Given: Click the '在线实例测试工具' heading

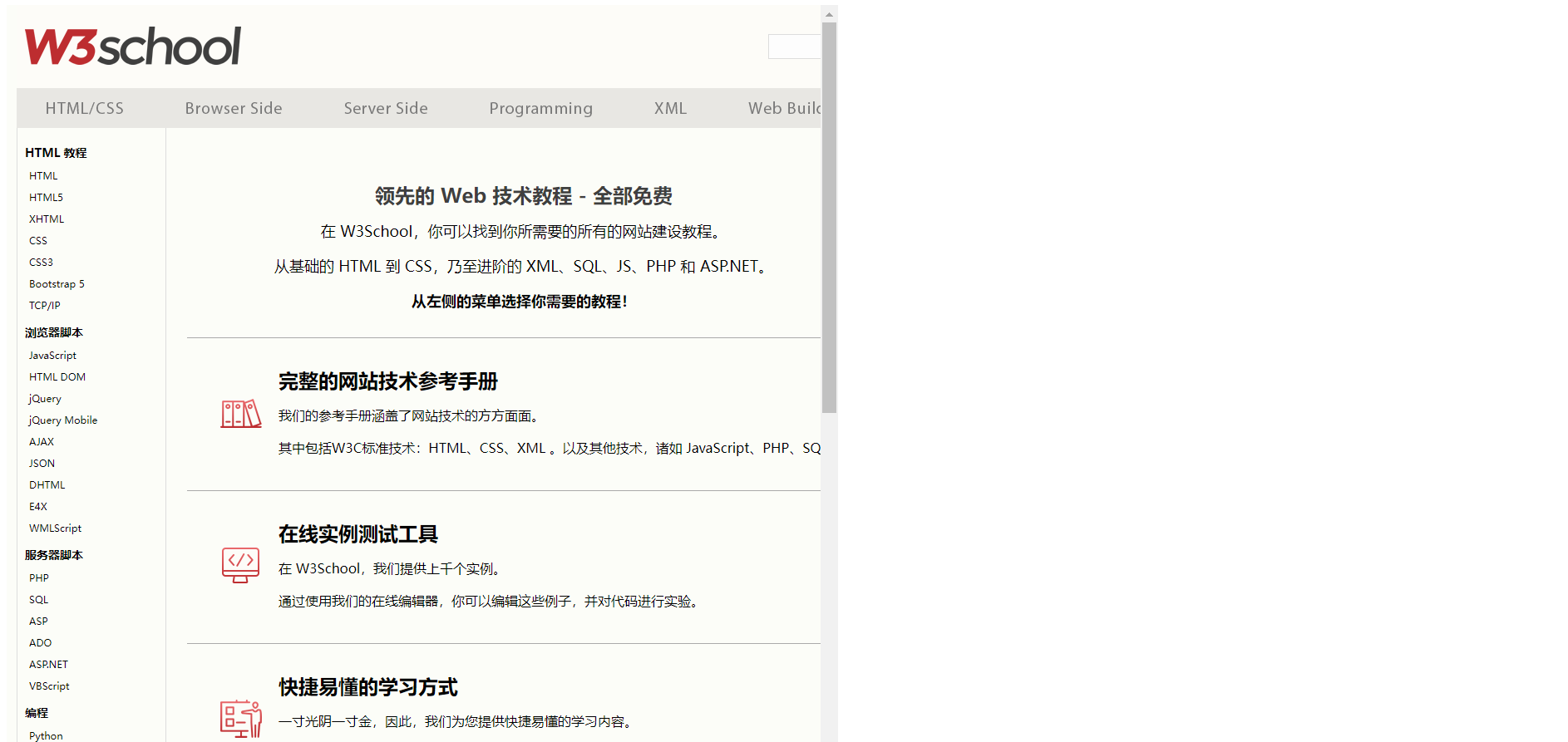Looking at the screenshot, I should pos(358,534).
